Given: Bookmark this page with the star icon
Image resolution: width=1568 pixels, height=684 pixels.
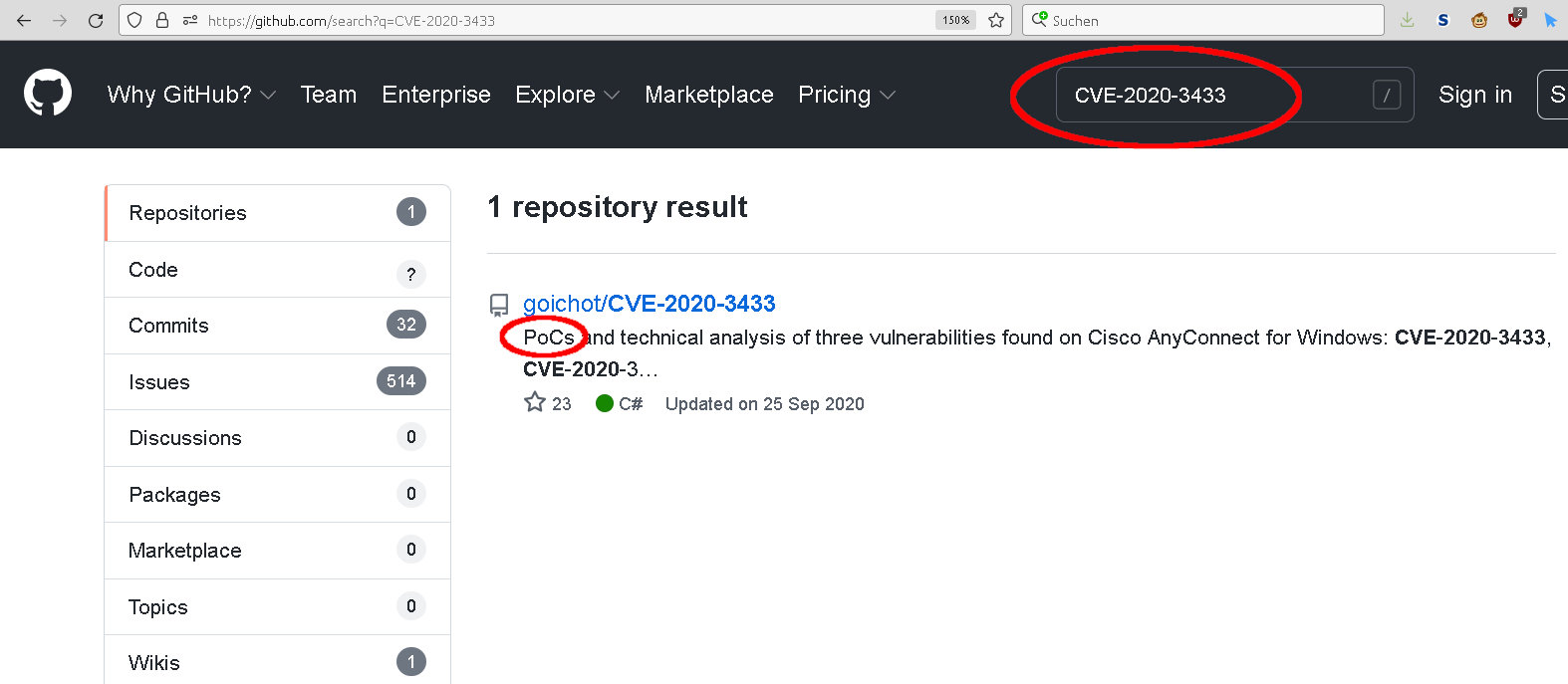Looking at the screenshot, I should click(x=996, y=20).
